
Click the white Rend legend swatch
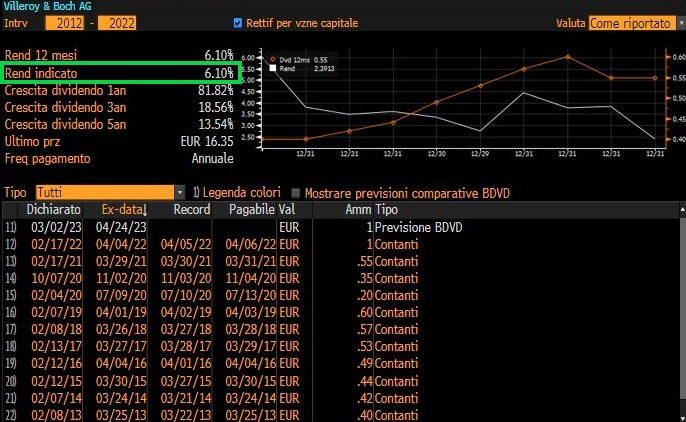(x=273, y=68)
